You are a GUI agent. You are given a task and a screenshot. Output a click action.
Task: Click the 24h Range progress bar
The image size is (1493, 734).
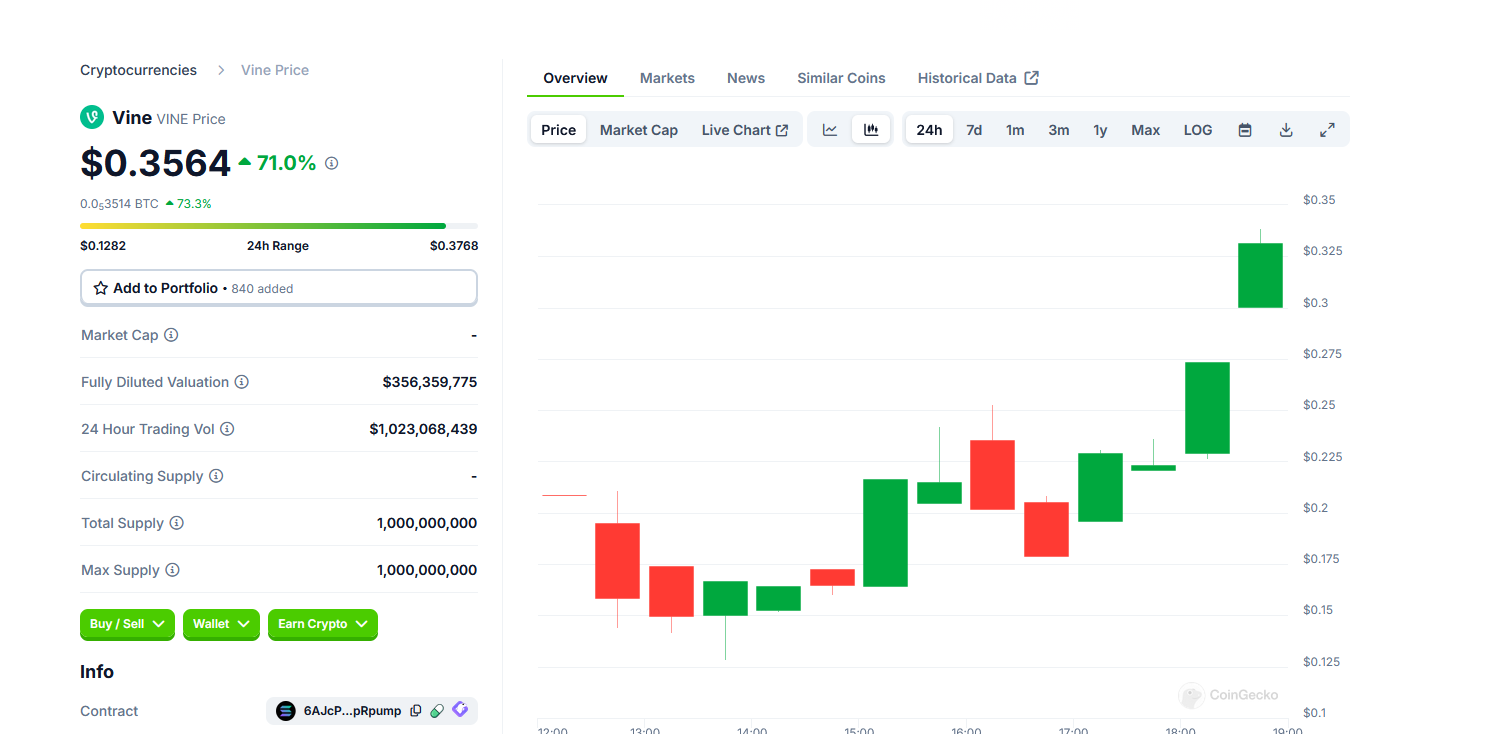[279, 226]
